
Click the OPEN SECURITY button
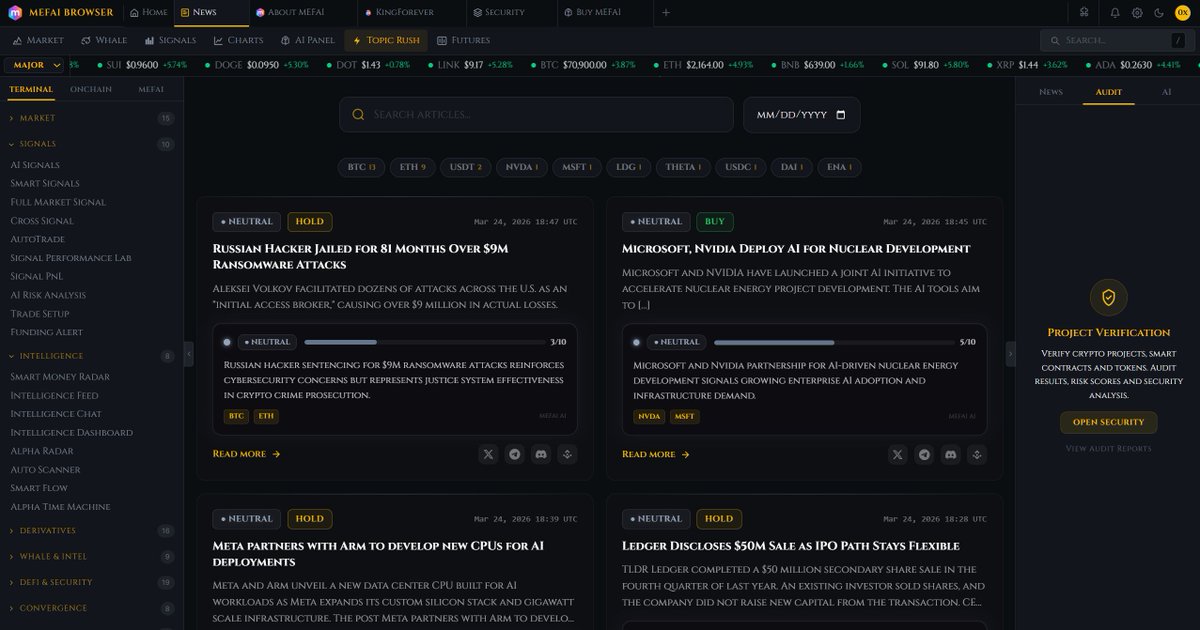[x=1108, y=422]
